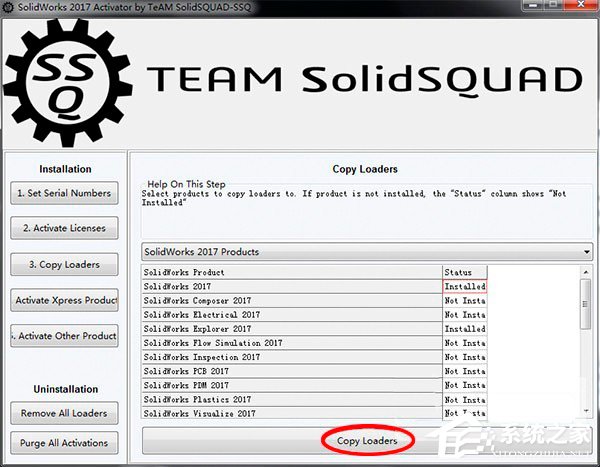Click product list scrollbar up arrow
This screenshot has height=467, width=600.
[x=586, y=272]
